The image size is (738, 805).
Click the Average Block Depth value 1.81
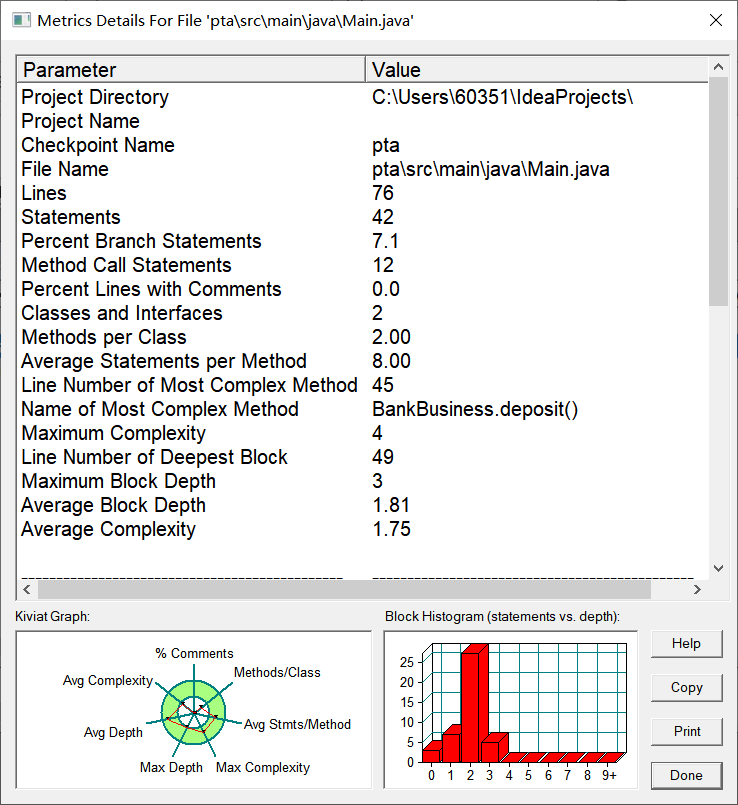point(391,505)
